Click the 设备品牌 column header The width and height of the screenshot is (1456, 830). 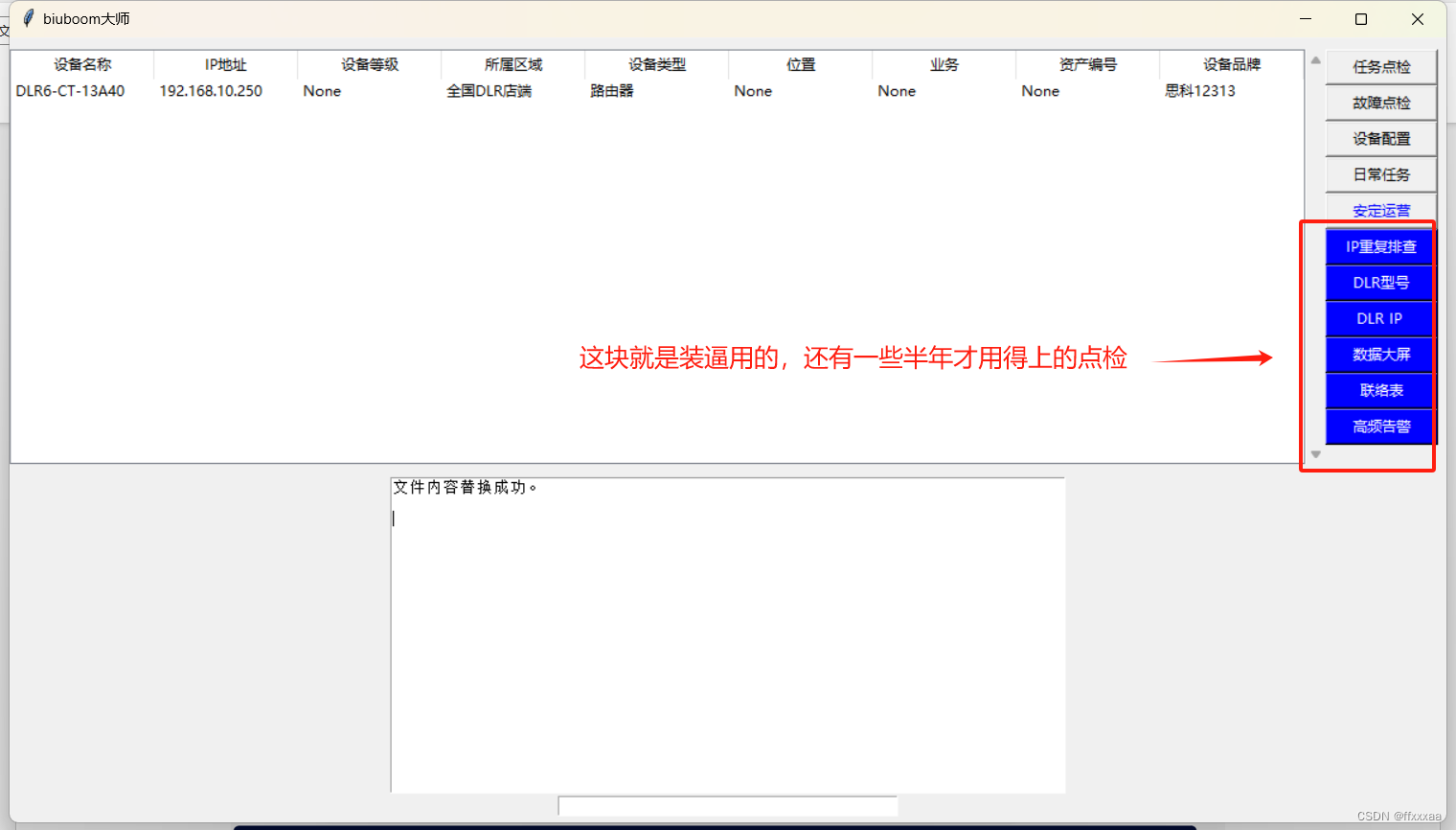[1232, 64]
